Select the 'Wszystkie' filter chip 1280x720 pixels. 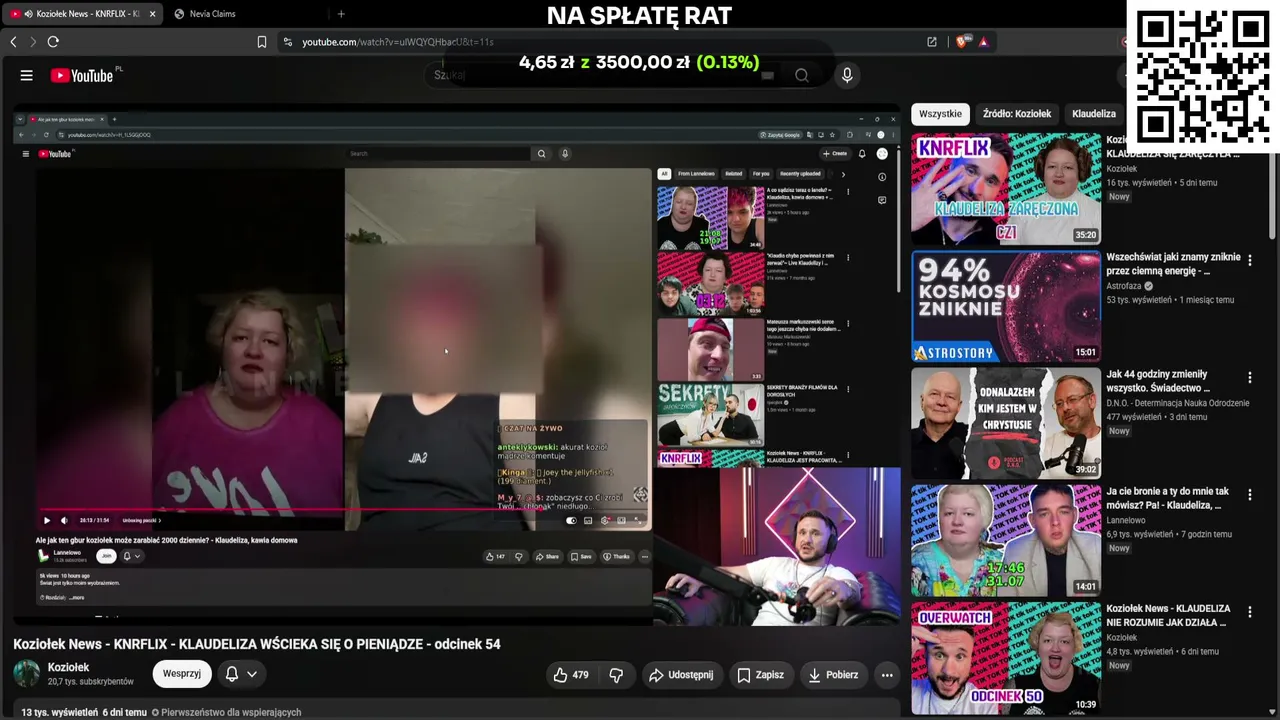tap(940, 114)
